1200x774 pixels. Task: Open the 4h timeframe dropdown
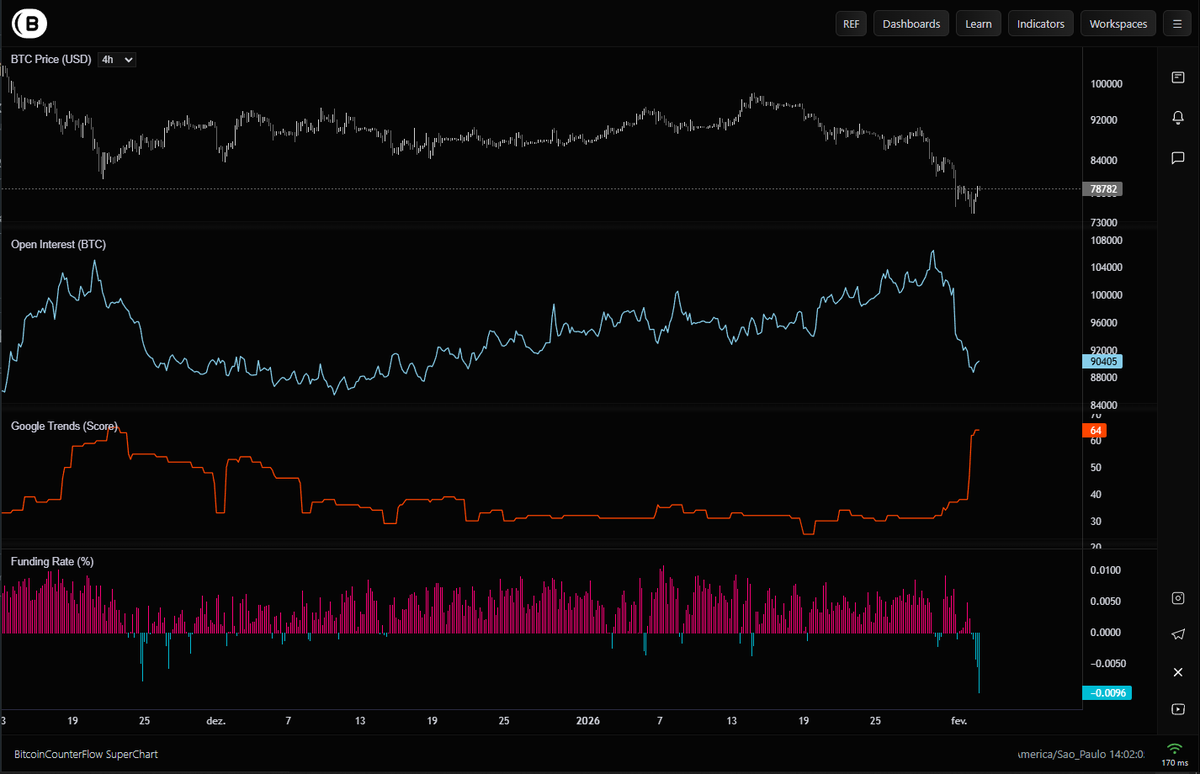coord(116,59)
